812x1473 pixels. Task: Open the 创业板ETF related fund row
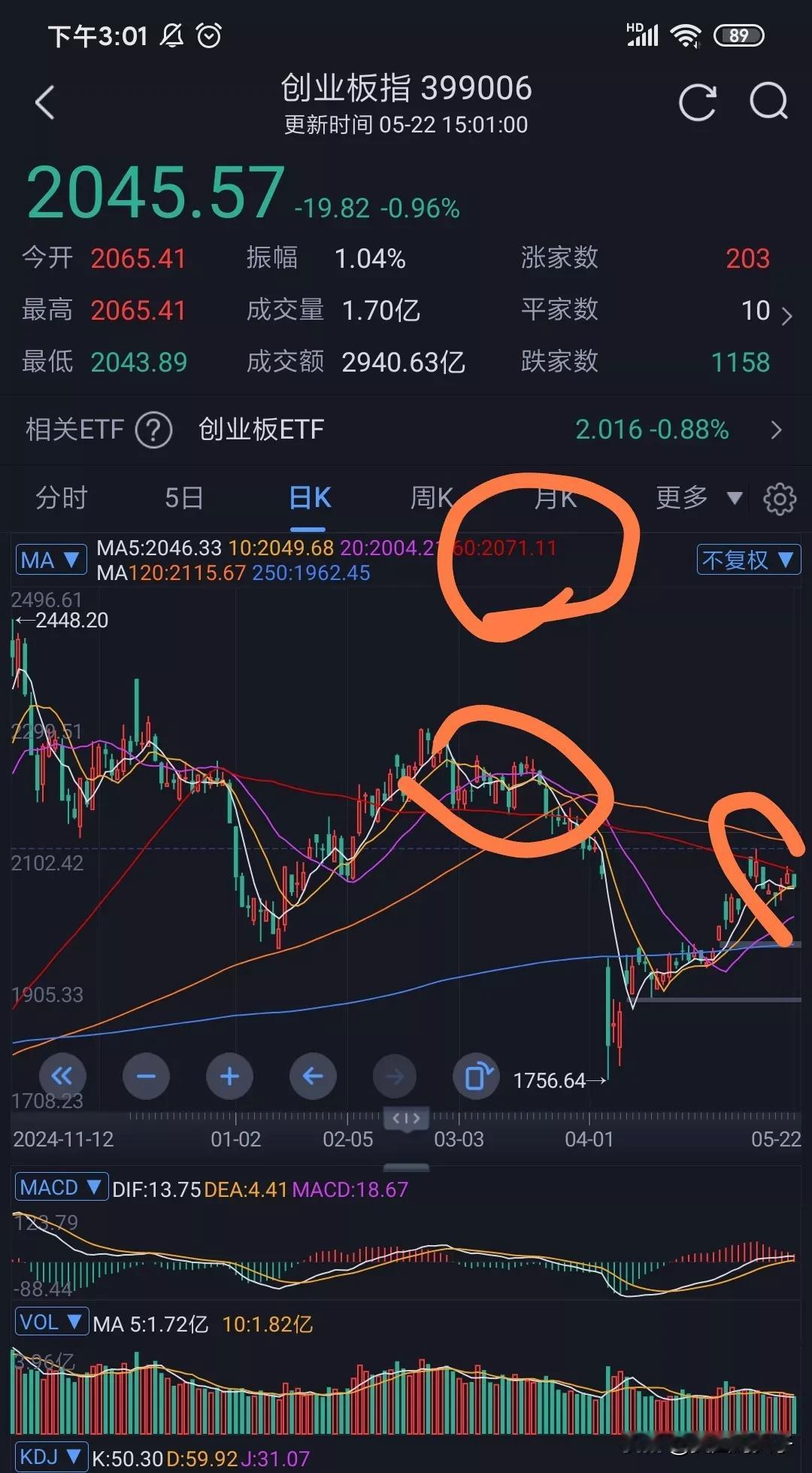click(406, 430)
